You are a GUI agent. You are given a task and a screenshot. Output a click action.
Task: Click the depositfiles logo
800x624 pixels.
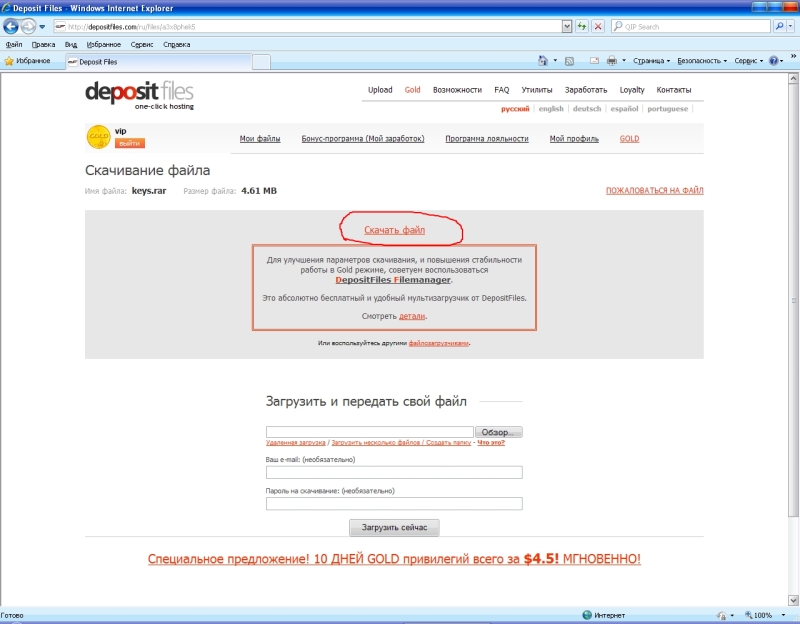[x=139, y=94]
